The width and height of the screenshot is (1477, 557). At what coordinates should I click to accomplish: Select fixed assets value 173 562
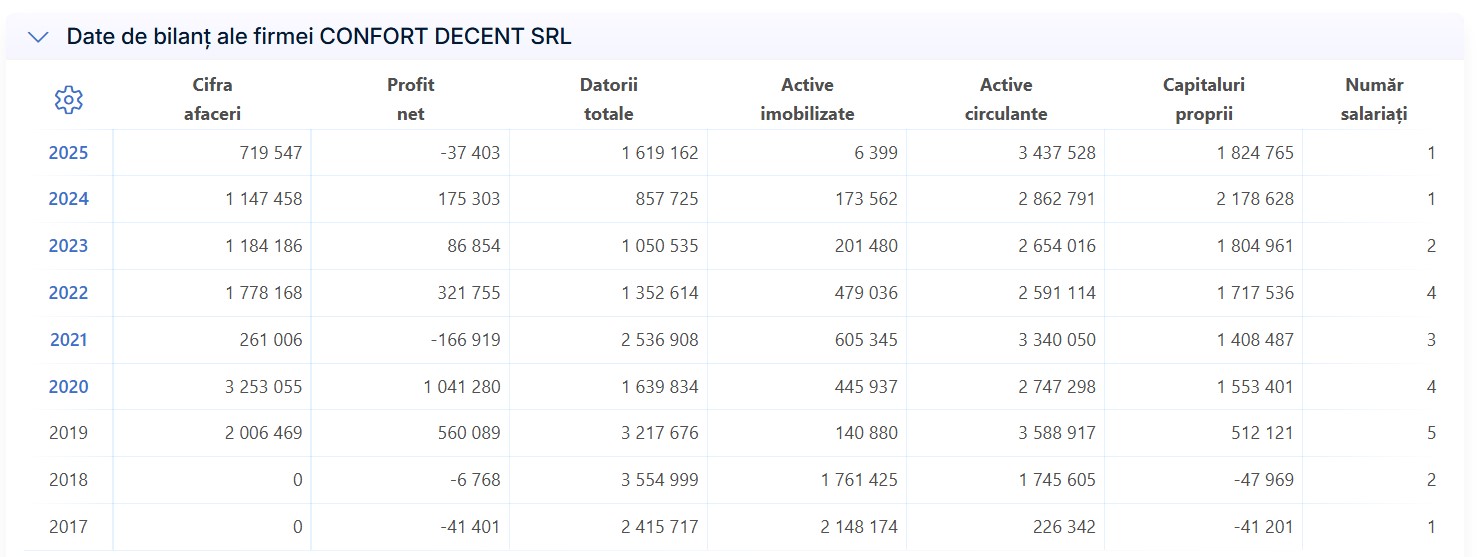coord(866,199)
